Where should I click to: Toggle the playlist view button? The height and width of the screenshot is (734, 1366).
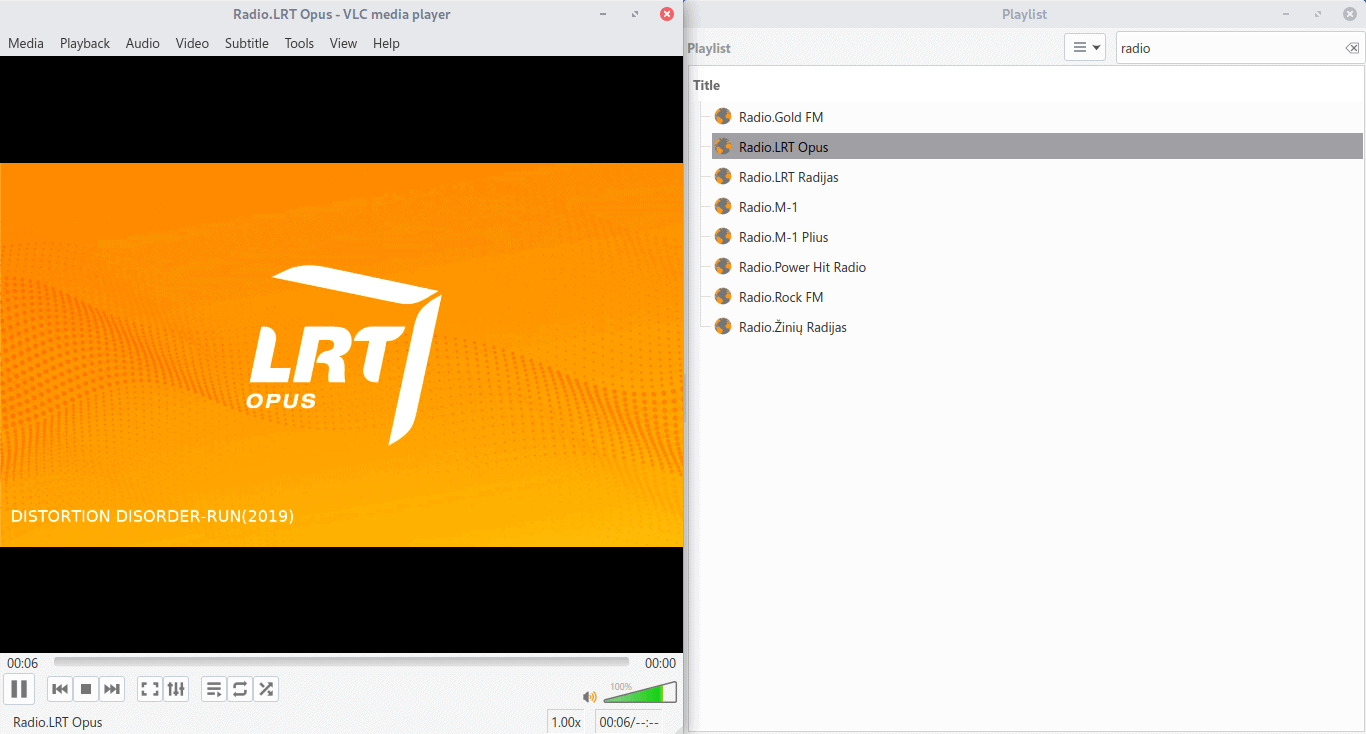[214, 689]
